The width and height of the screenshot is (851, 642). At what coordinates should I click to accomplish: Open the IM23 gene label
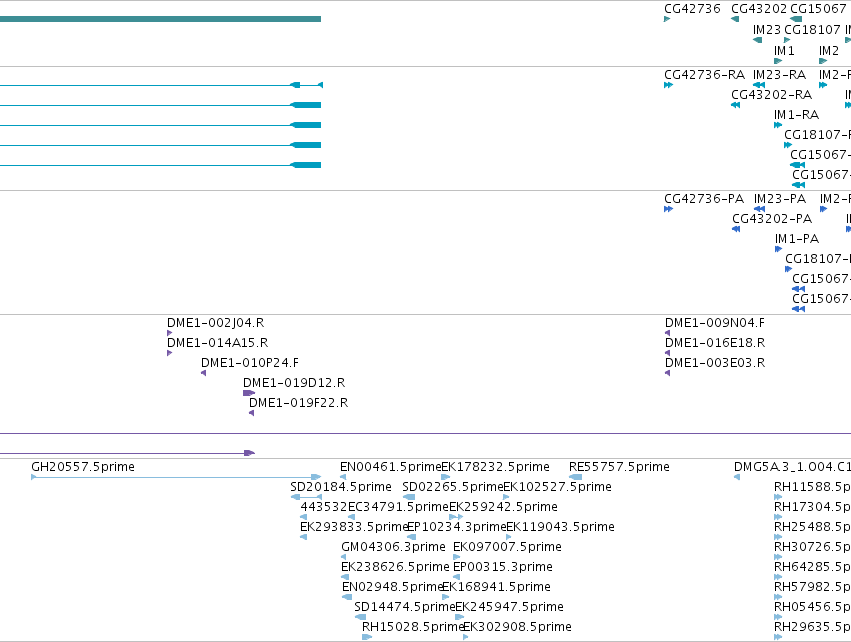pyautogui.click(x=766, y=30)
